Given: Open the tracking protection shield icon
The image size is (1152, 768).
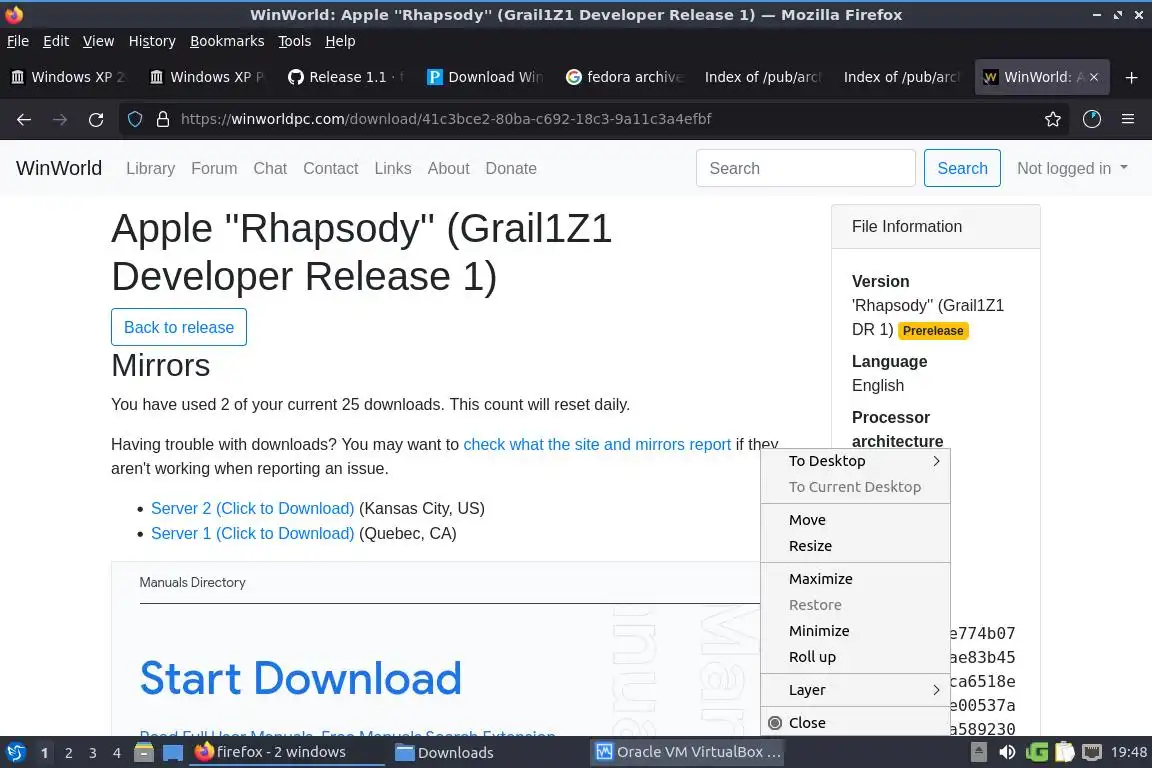Looking at the screenshot, I should [x=134, y=119].
